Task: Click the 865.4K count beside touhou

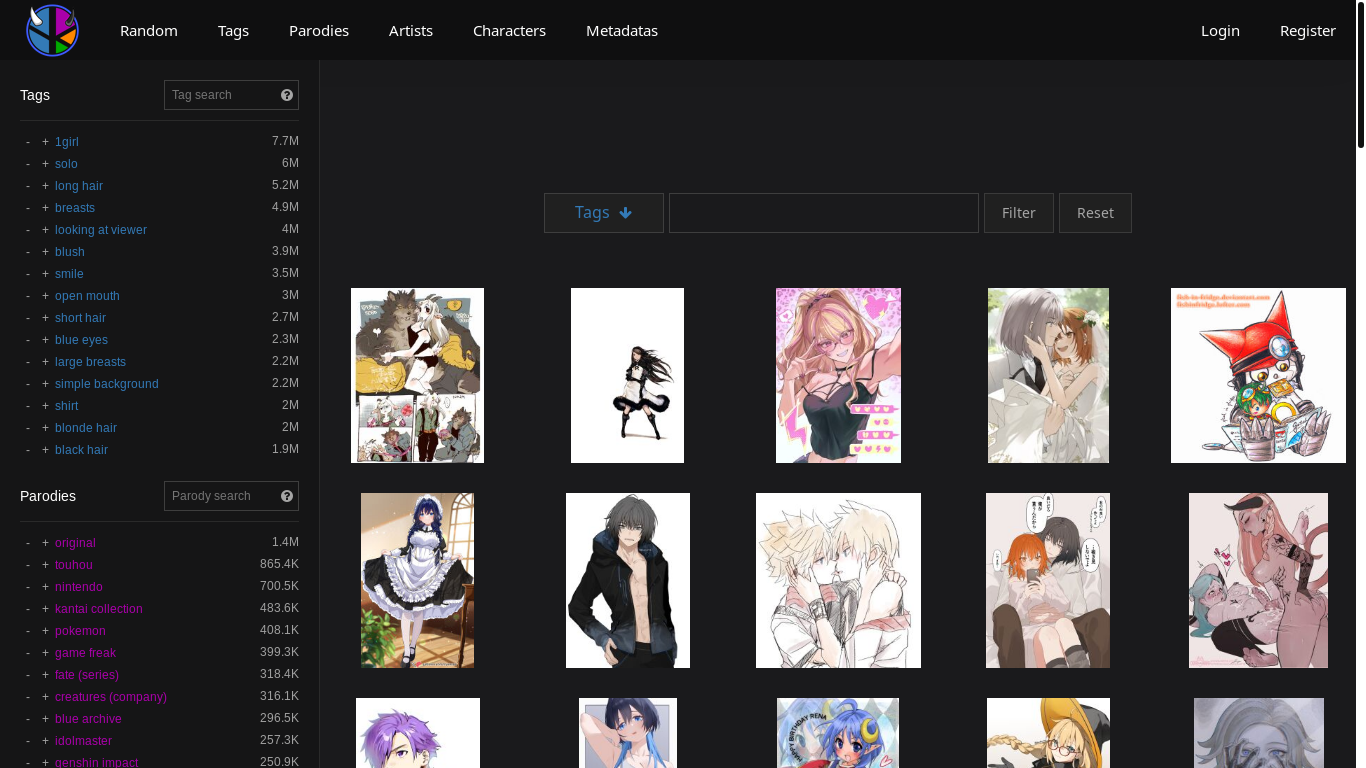Action: tap(279, 564)
